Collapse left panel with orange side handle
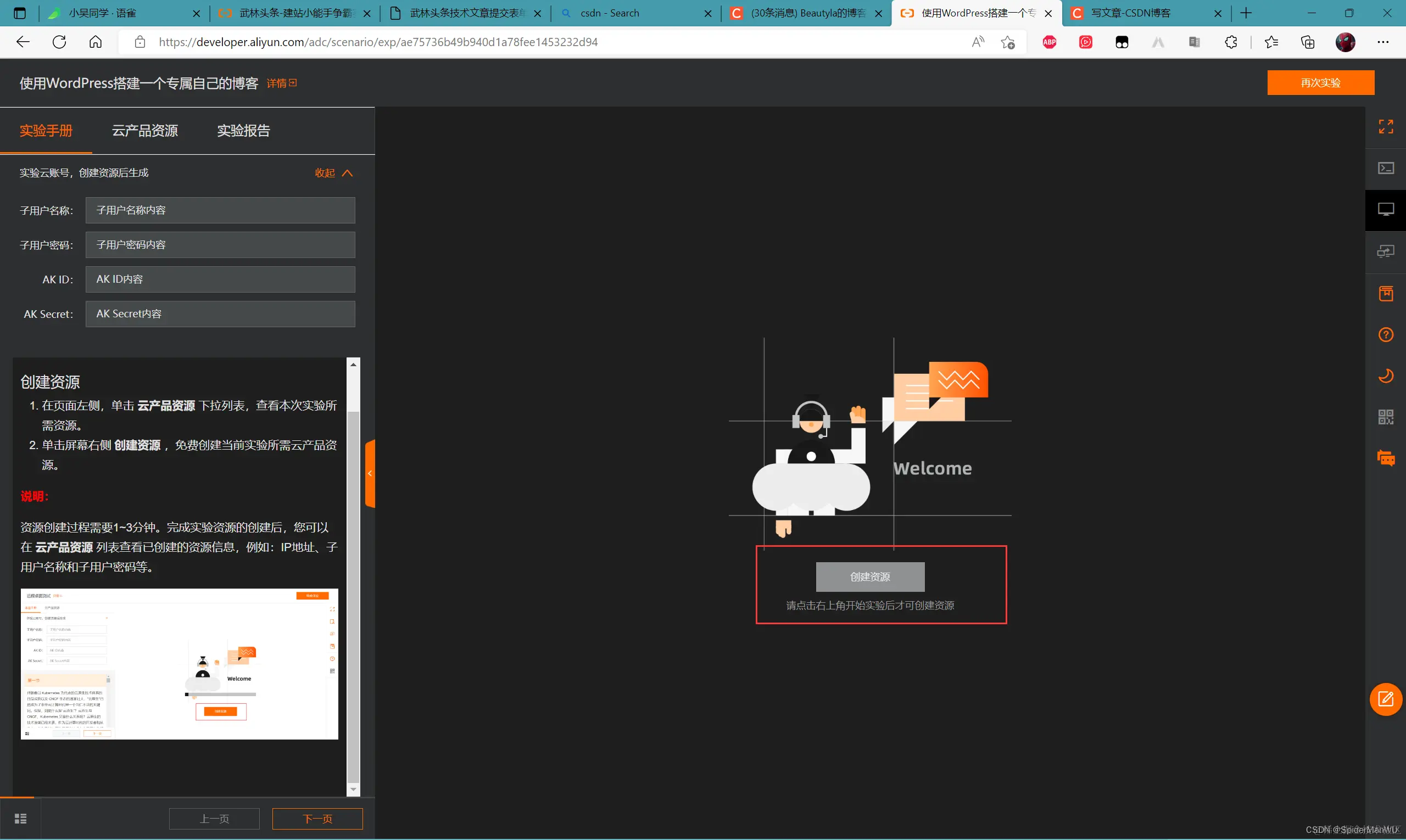Screen dimensions: 1406x840 click(370, 473)
